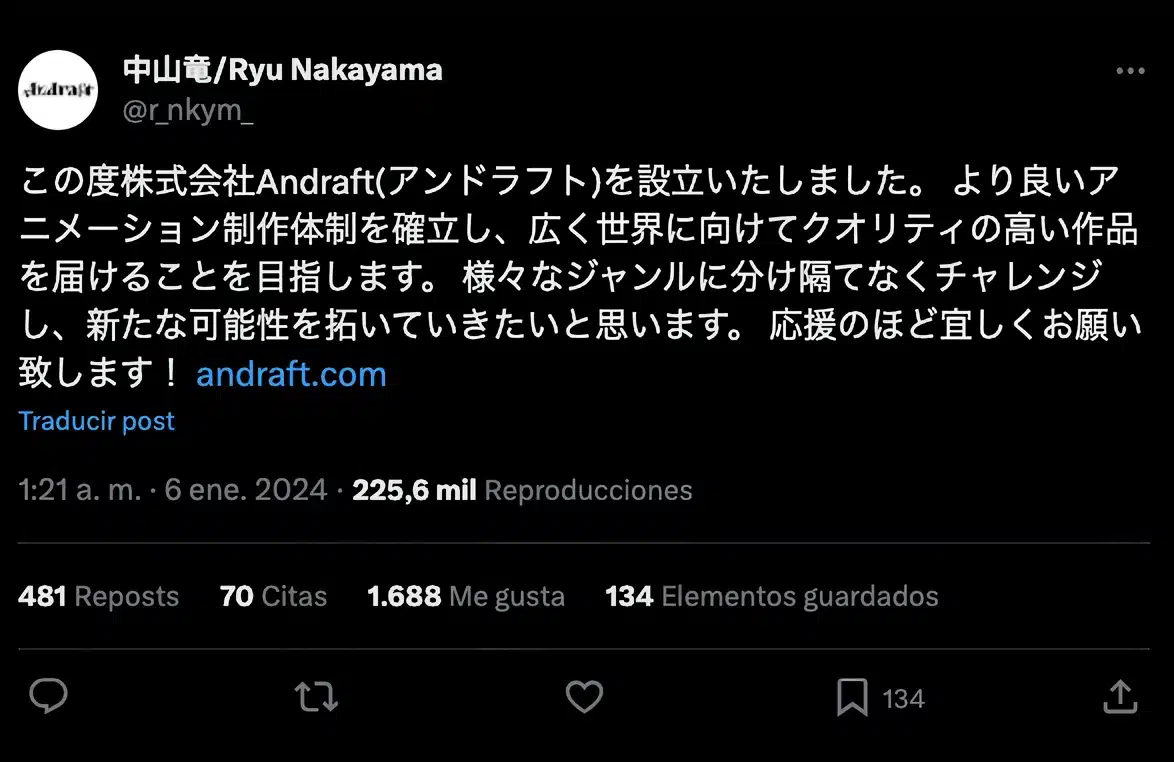
Task: Open the 1.688 Me gusta list
Action: 466,597
